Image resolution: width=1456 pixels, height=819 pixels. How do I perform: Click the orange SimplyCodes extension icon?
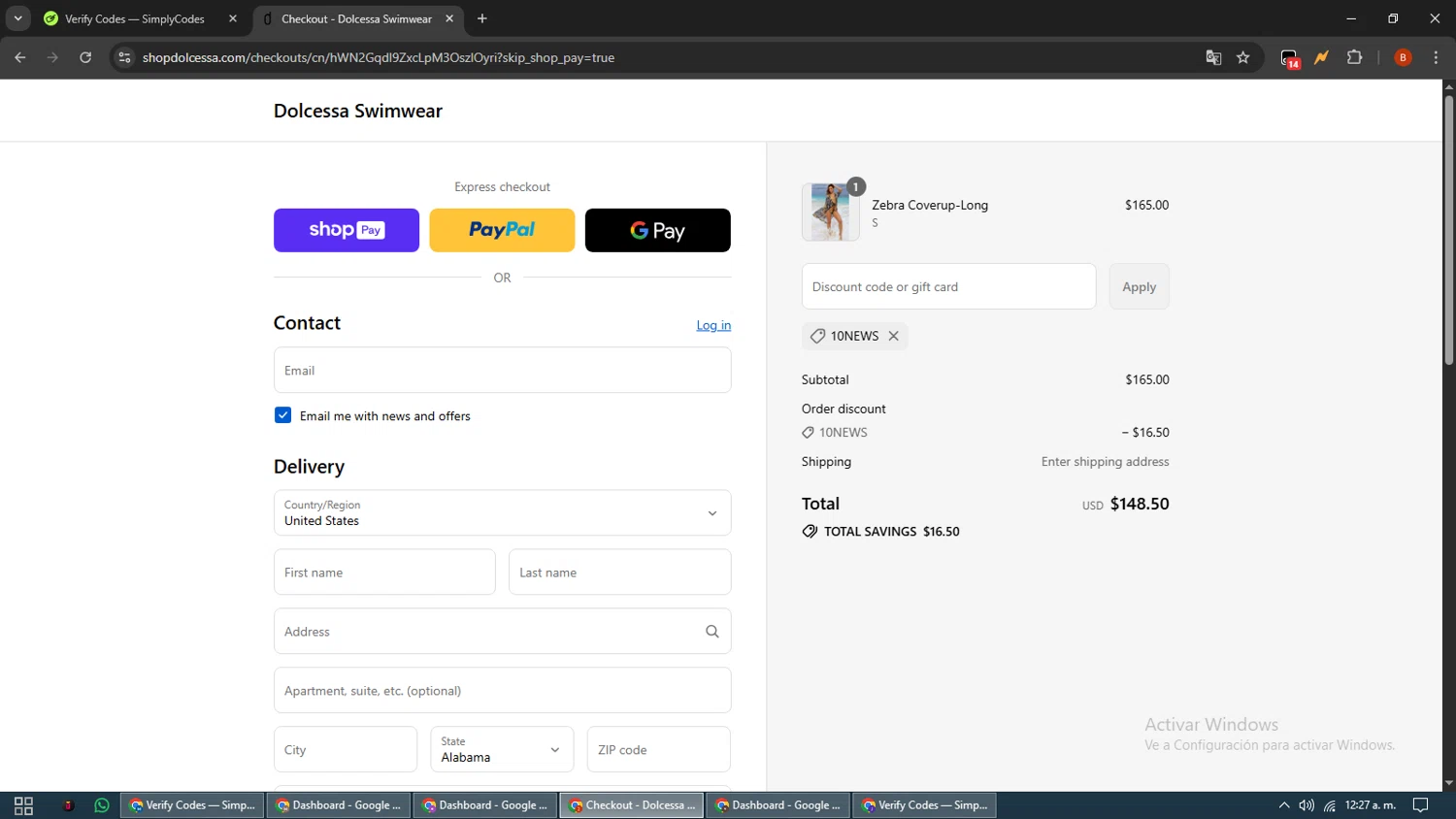pos(1322,57)
